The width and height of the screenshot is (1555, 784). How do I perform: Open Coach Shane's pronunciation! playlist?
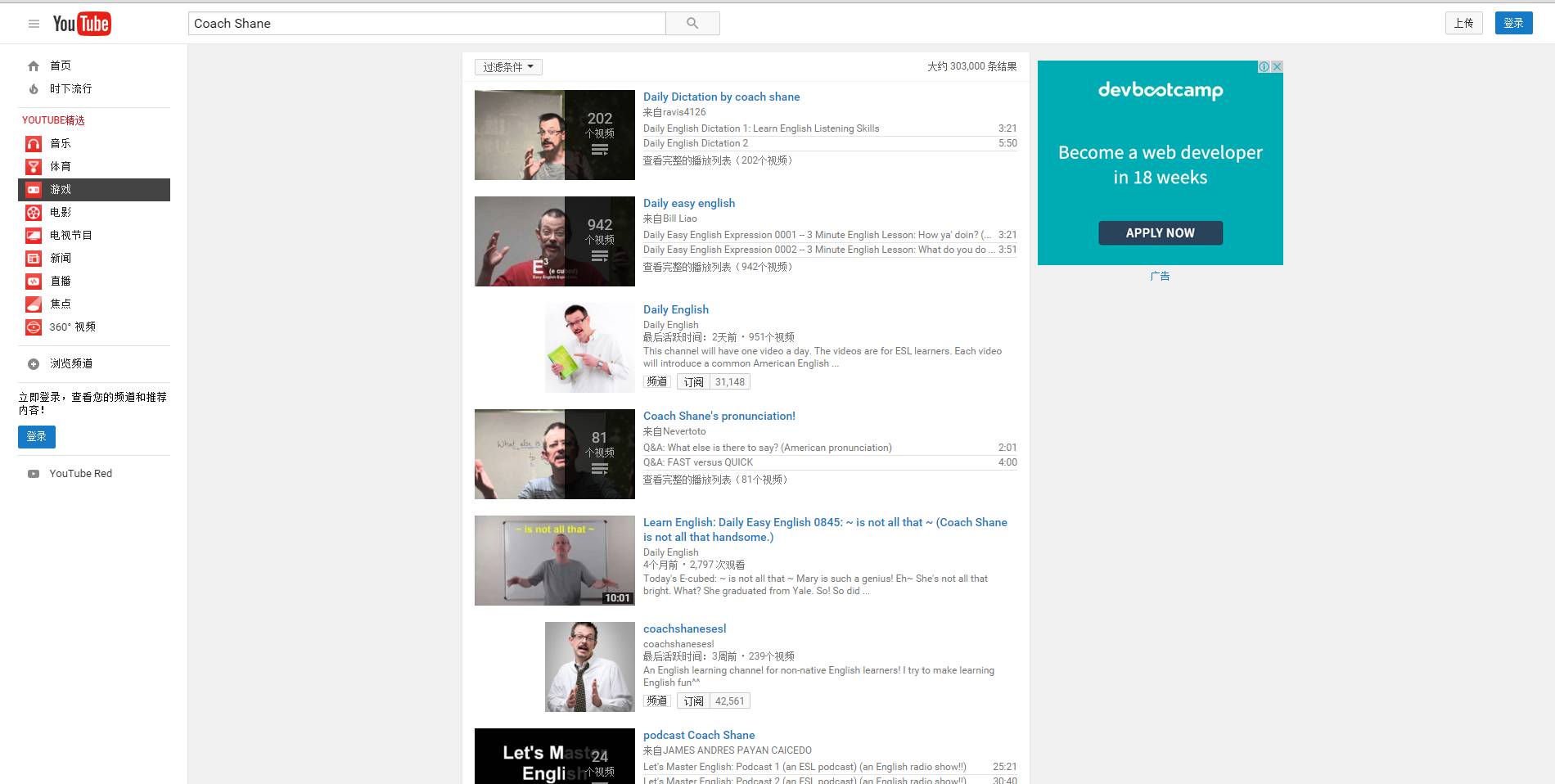[719, 416]
